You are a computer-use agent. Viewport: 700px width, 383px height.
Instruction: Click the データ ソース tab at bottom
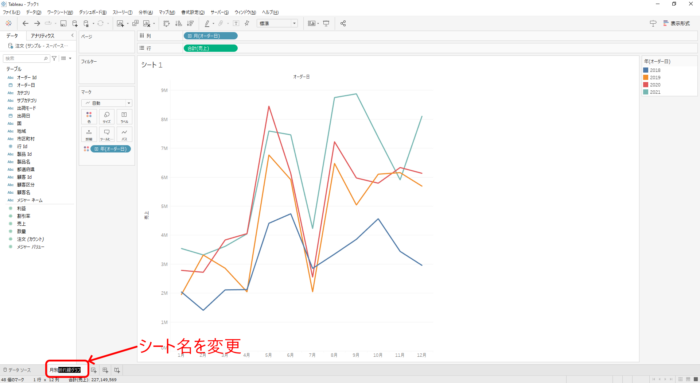point(17,370)
